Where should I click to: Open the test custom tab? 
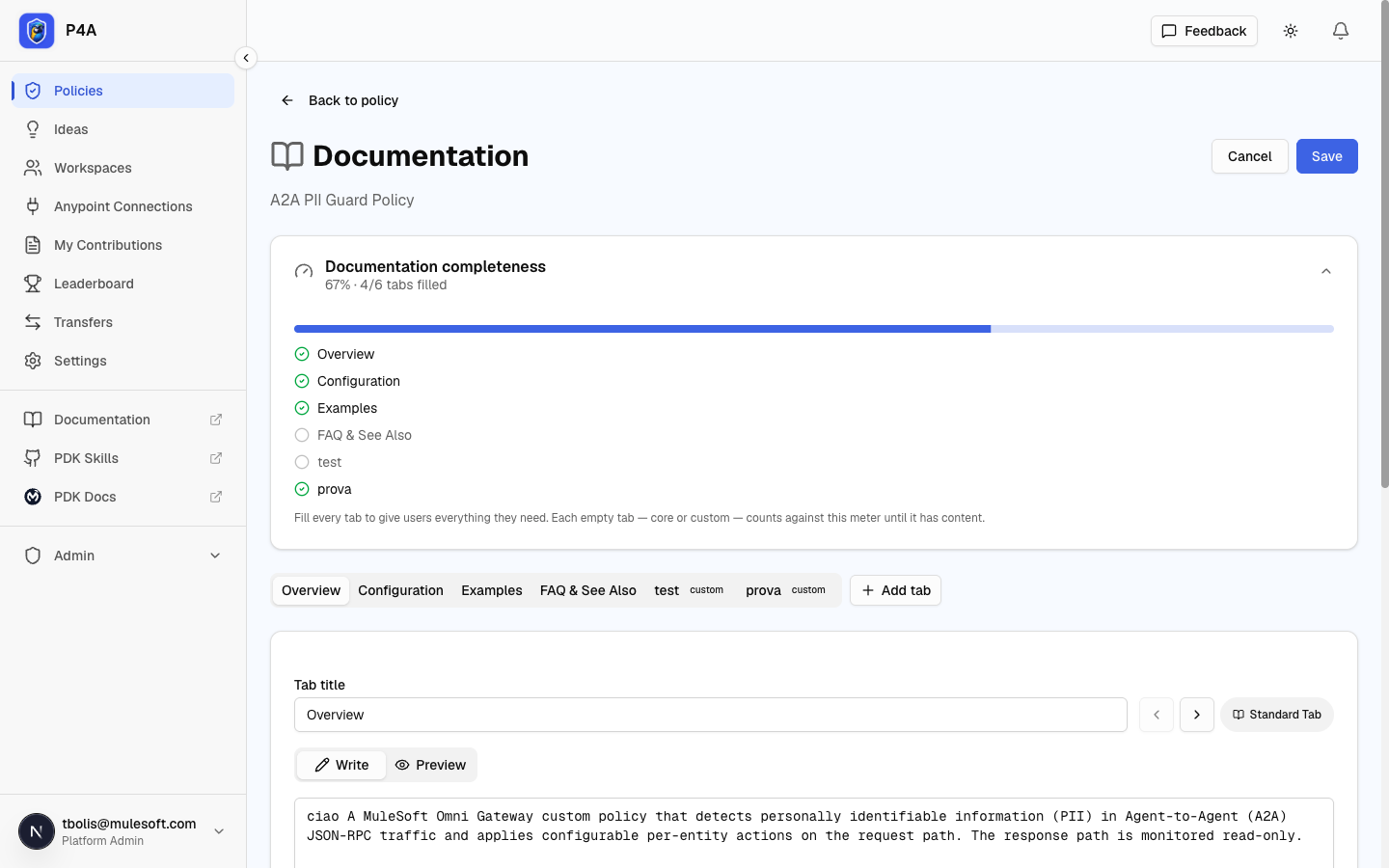click(x=689, y=590)
